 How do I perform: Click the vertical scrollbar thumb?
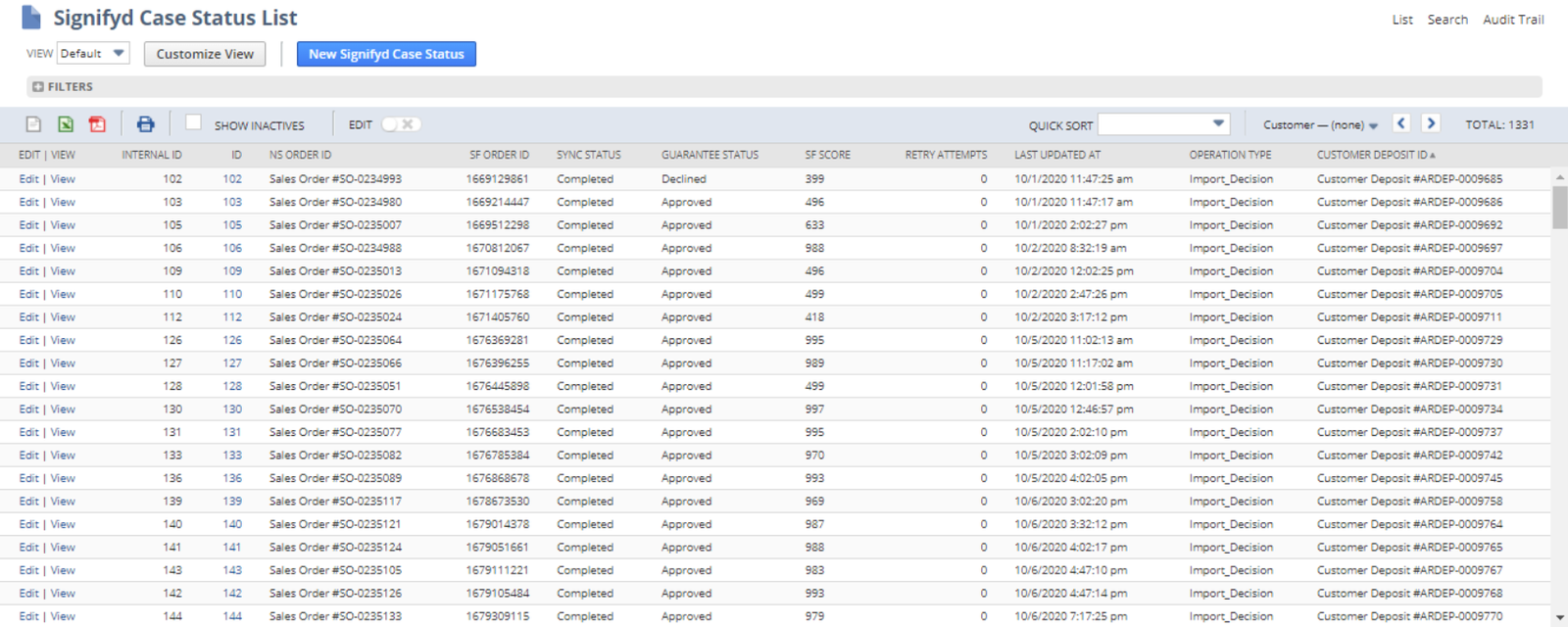coord(1559,207)
